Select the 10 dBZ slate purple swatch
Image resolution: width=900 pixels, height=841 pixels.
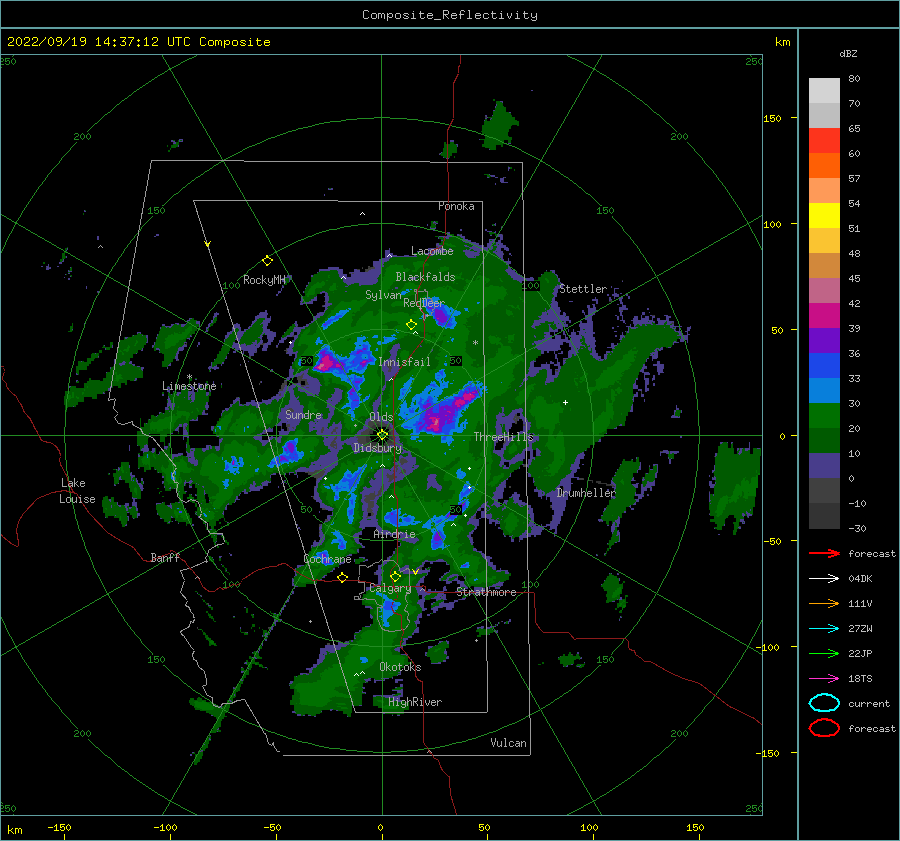(x=824, y=466)
